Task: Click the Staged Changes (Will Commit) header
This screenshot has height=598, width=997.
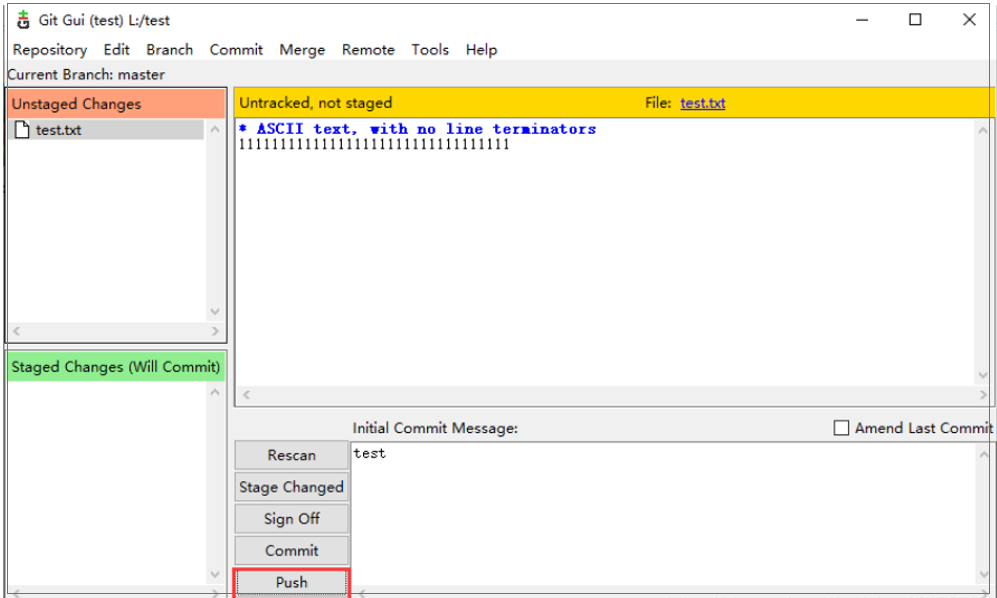Action: pos(117,367)
